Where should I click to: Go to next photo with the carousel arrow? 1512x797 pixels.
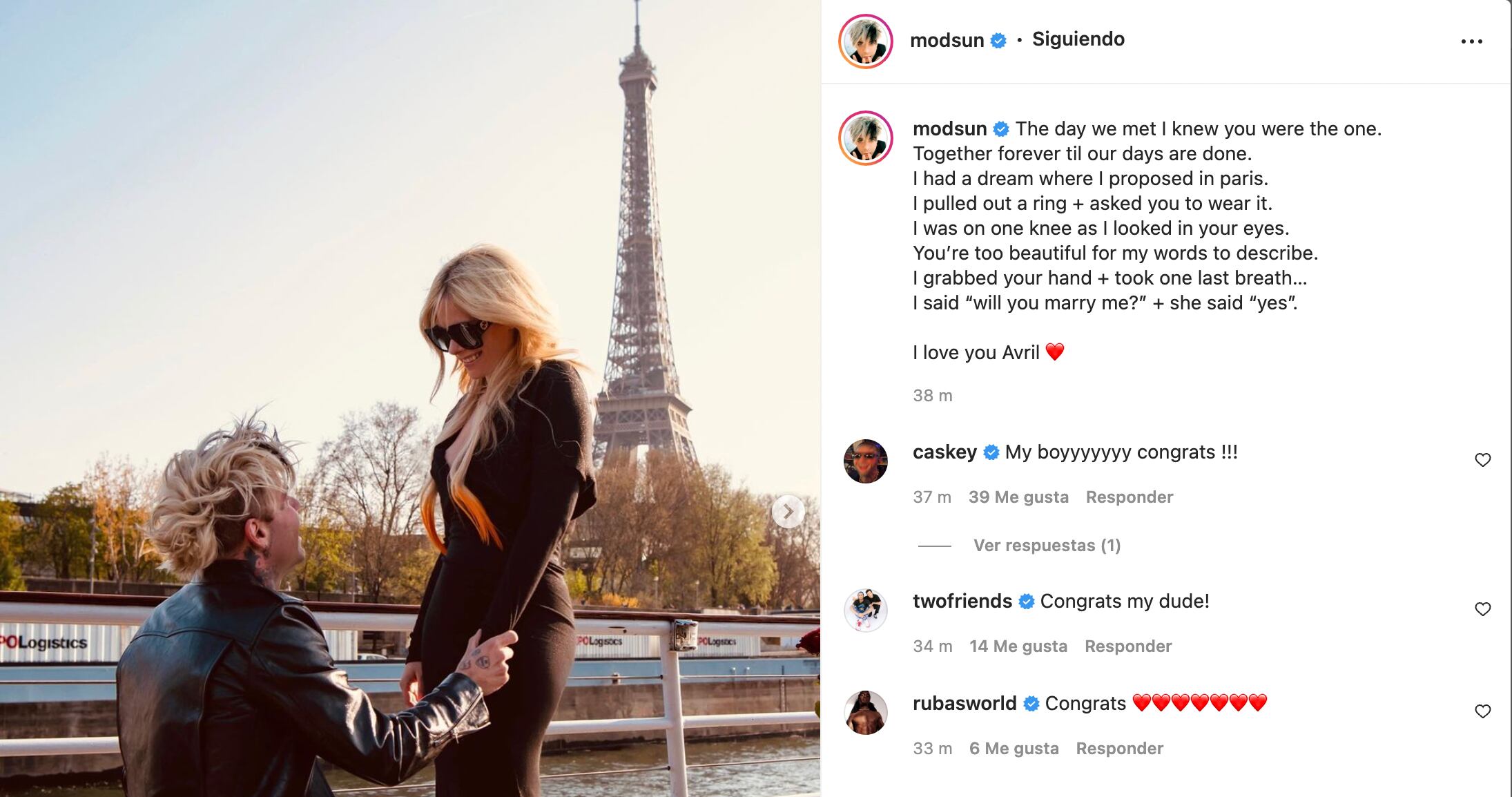[x=788, y=512]
